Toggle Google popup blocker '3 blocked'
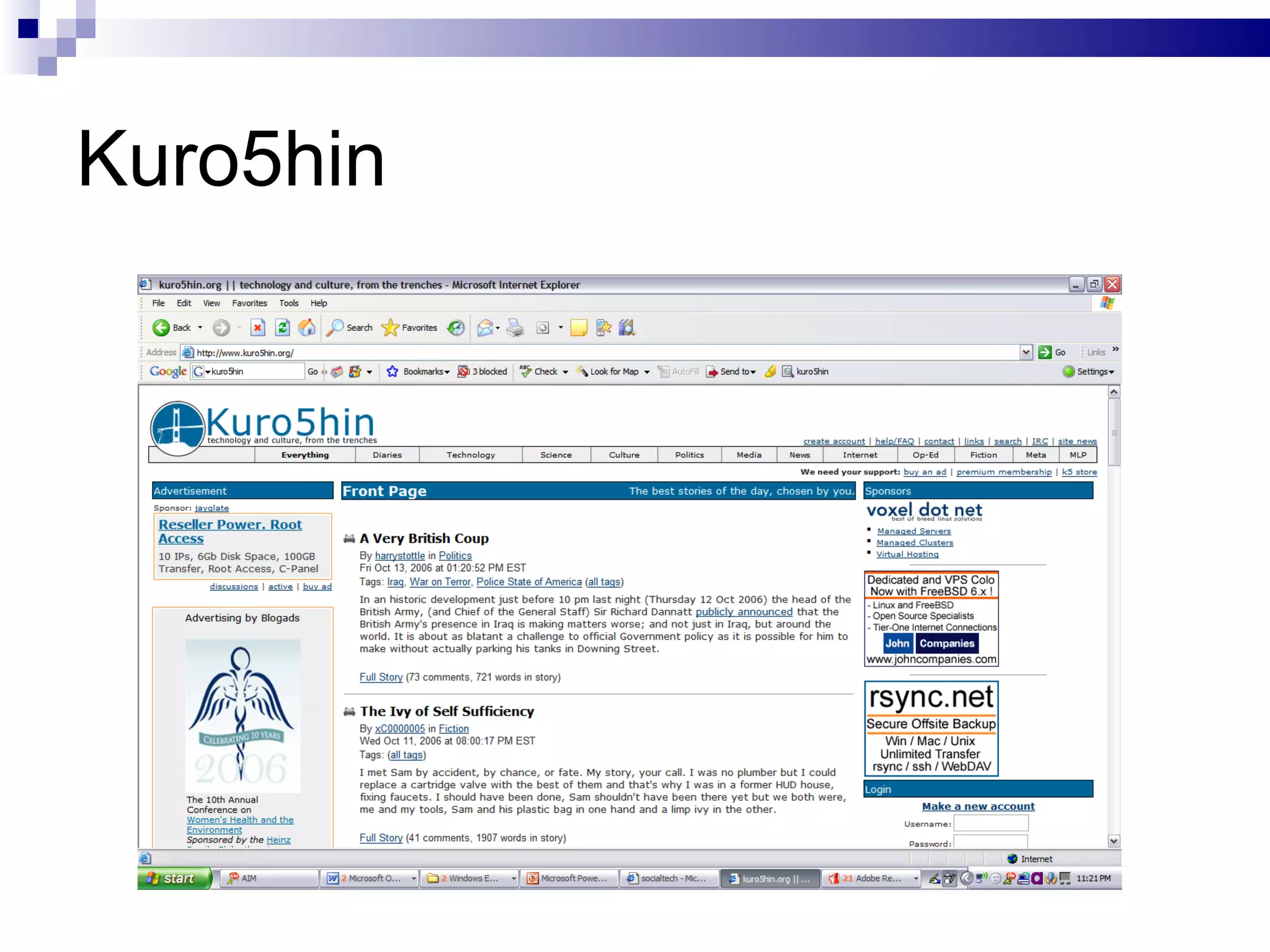1270x952 pixels. pos(482,371)
